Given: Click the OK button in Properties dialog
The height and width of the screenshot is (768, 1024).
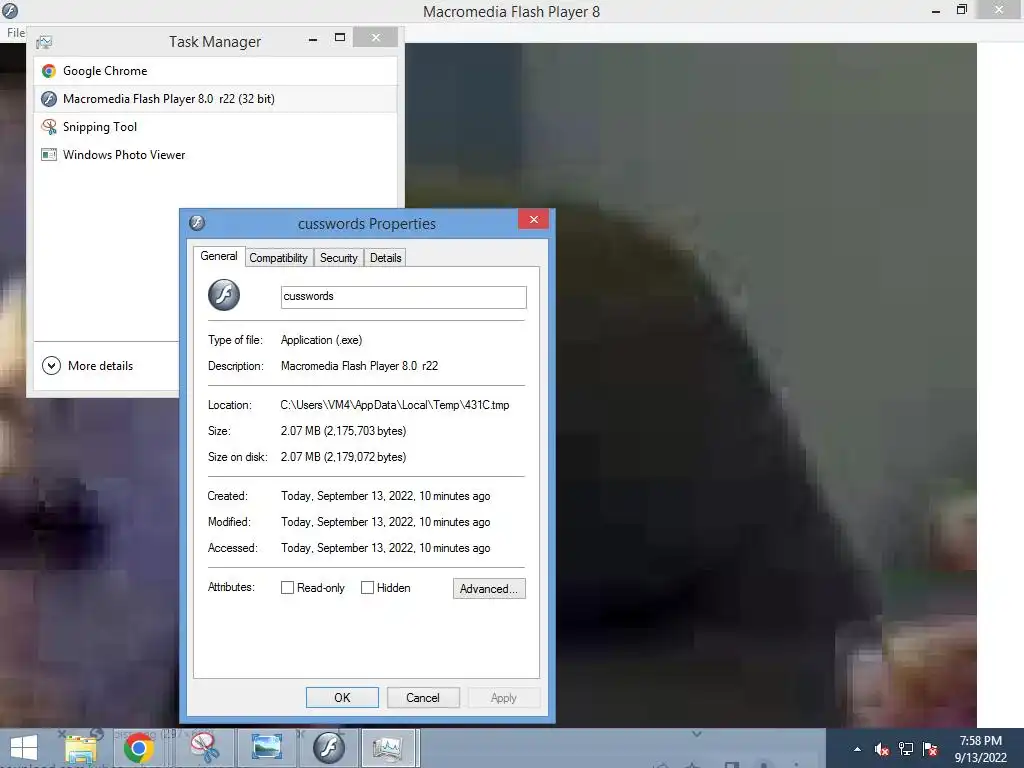Looking at the screenshot, I should [342, 697].
